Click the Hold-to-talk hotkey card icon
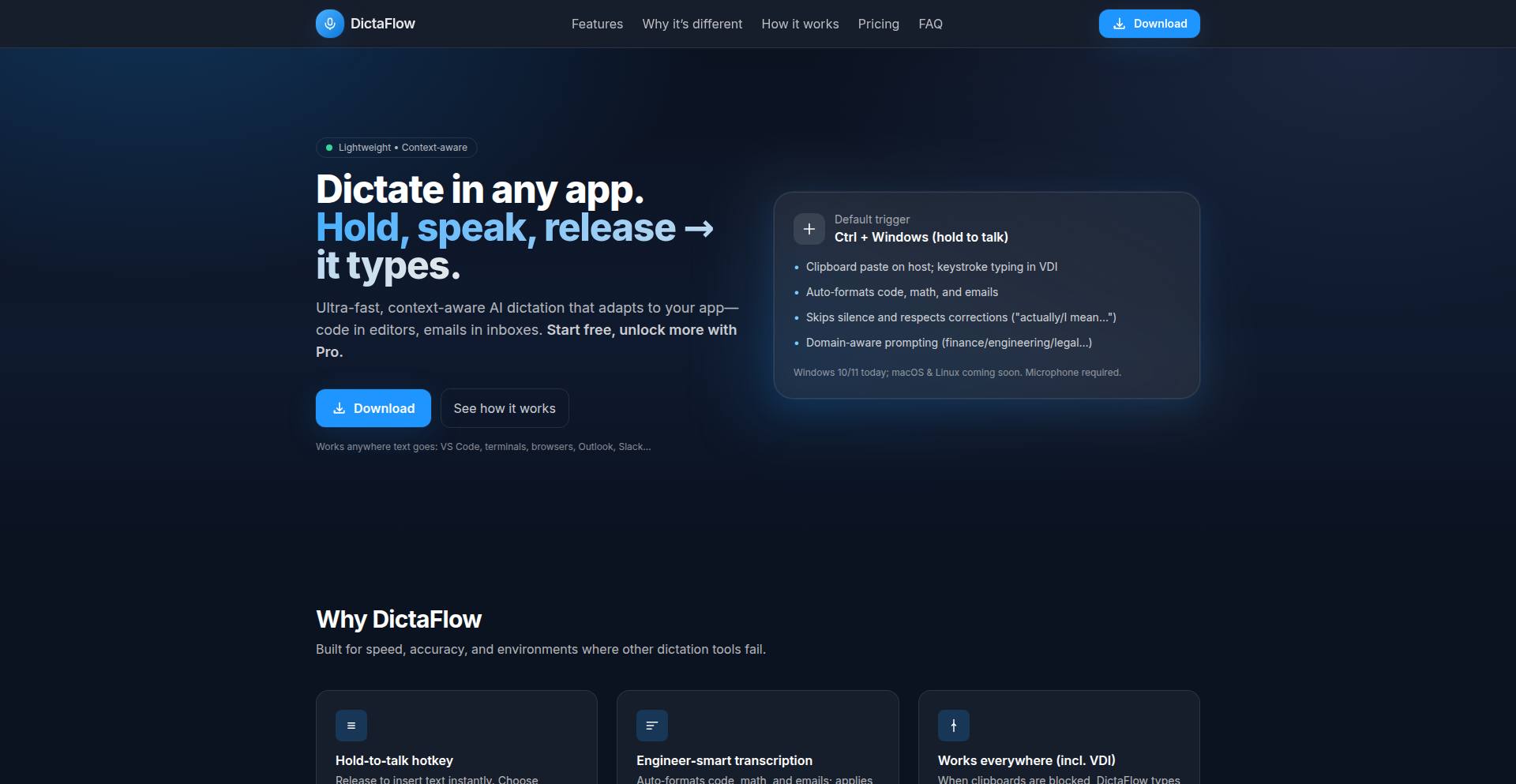Image resolution: width=1516 pixels, height=784 pixels. 351,726
